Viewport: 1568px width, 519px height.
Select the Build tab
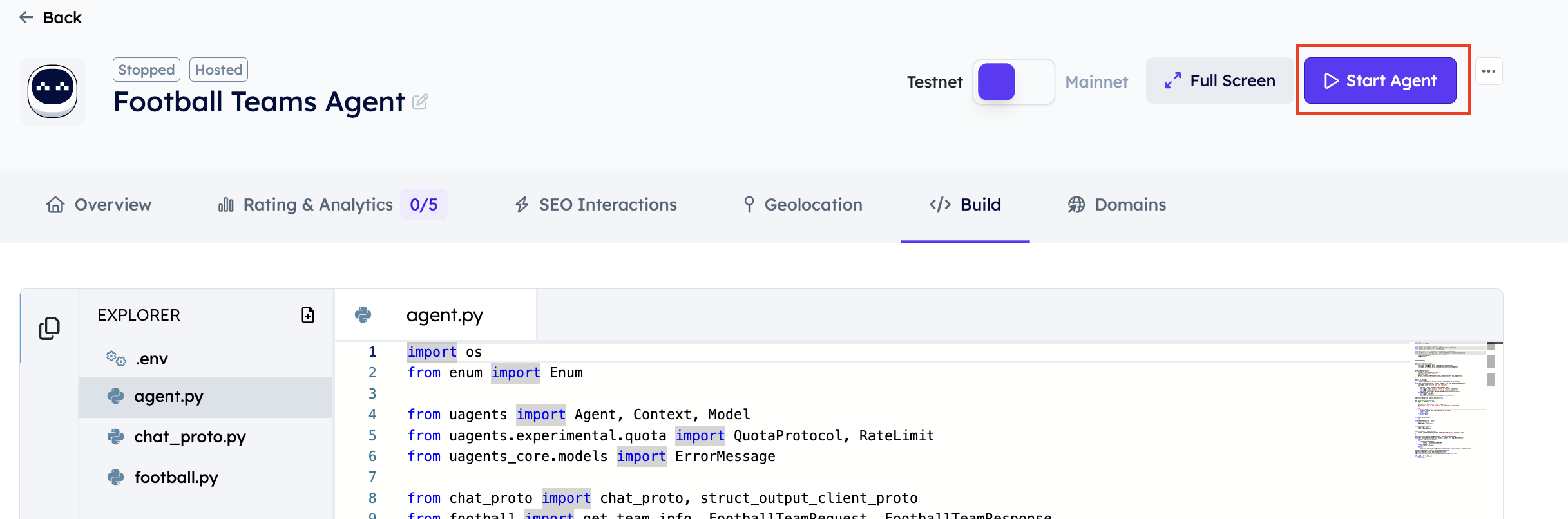pyautogui.click(x=965, y=205)
